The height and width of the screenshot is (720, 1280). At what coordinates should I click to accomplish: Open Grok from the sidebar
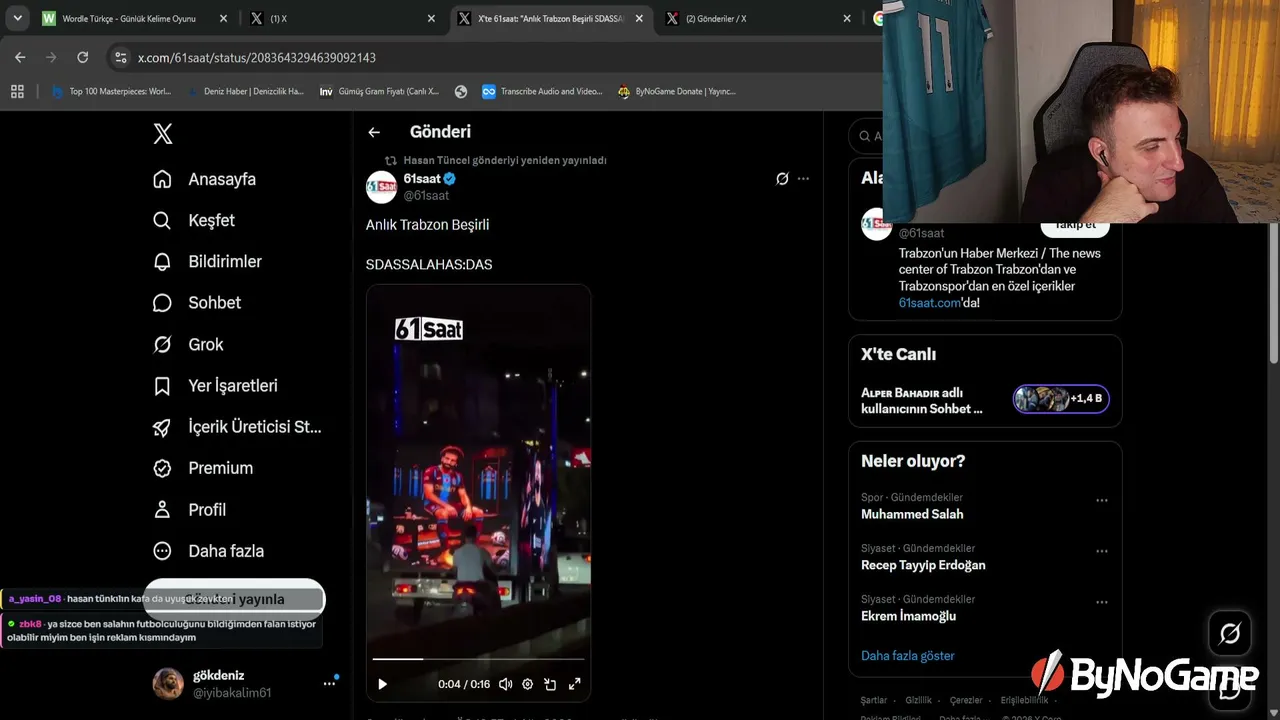[x=188, y=344]
